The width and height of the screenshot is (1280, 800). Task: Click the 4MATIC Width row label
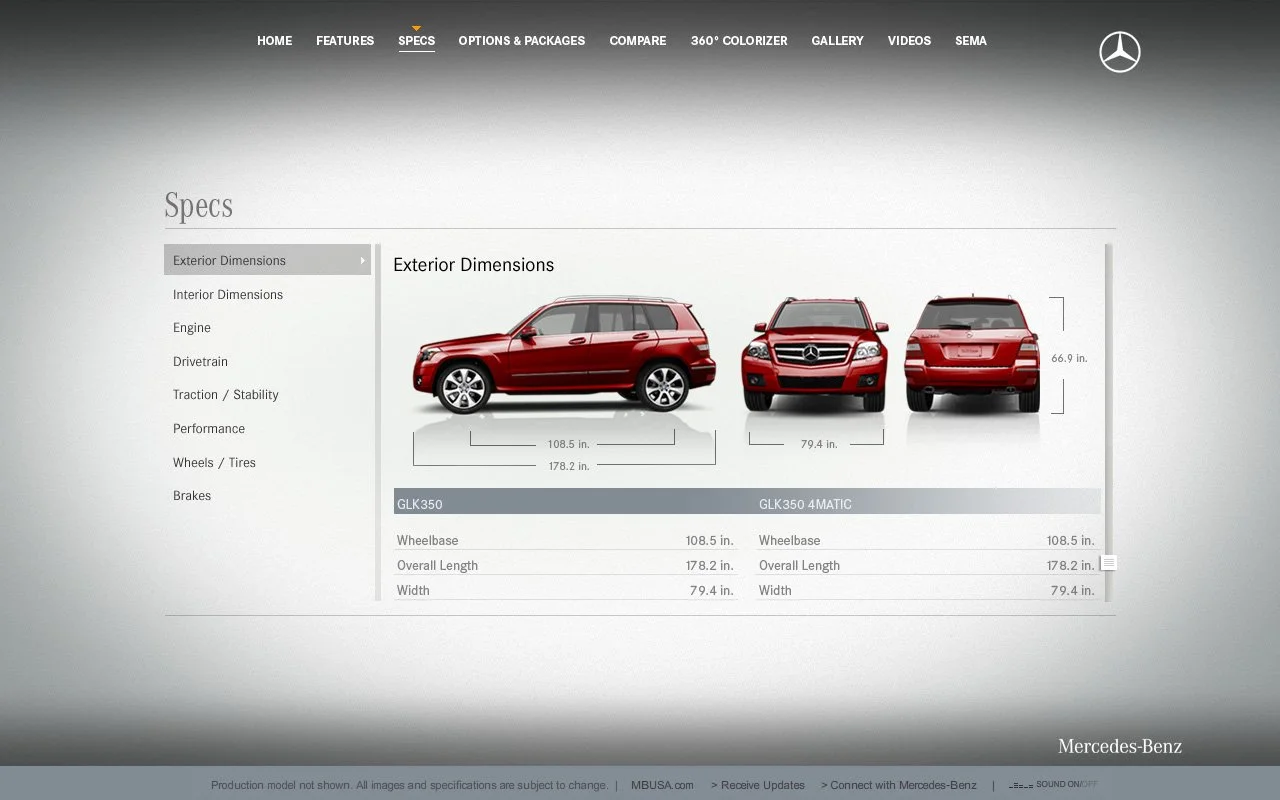click(775, 591)
